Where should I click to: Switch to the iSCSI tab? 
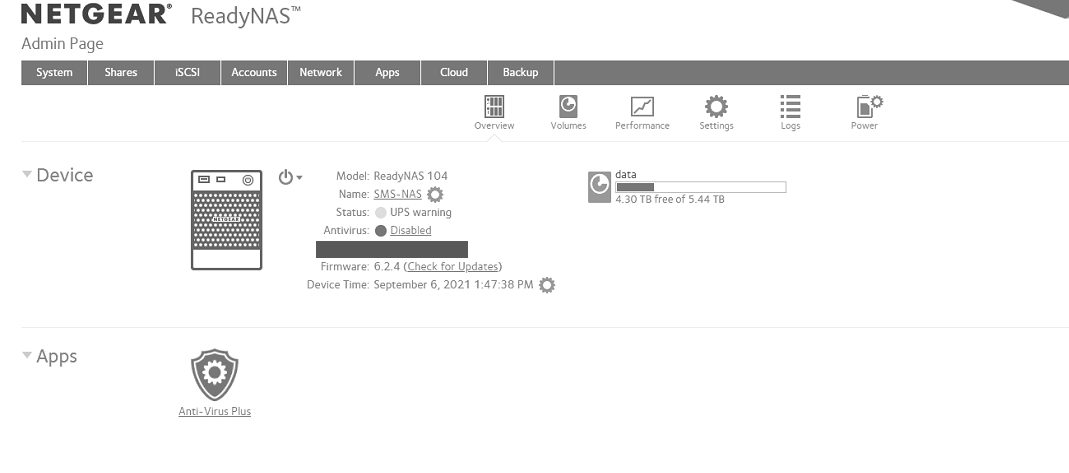(x=187, y=72)
